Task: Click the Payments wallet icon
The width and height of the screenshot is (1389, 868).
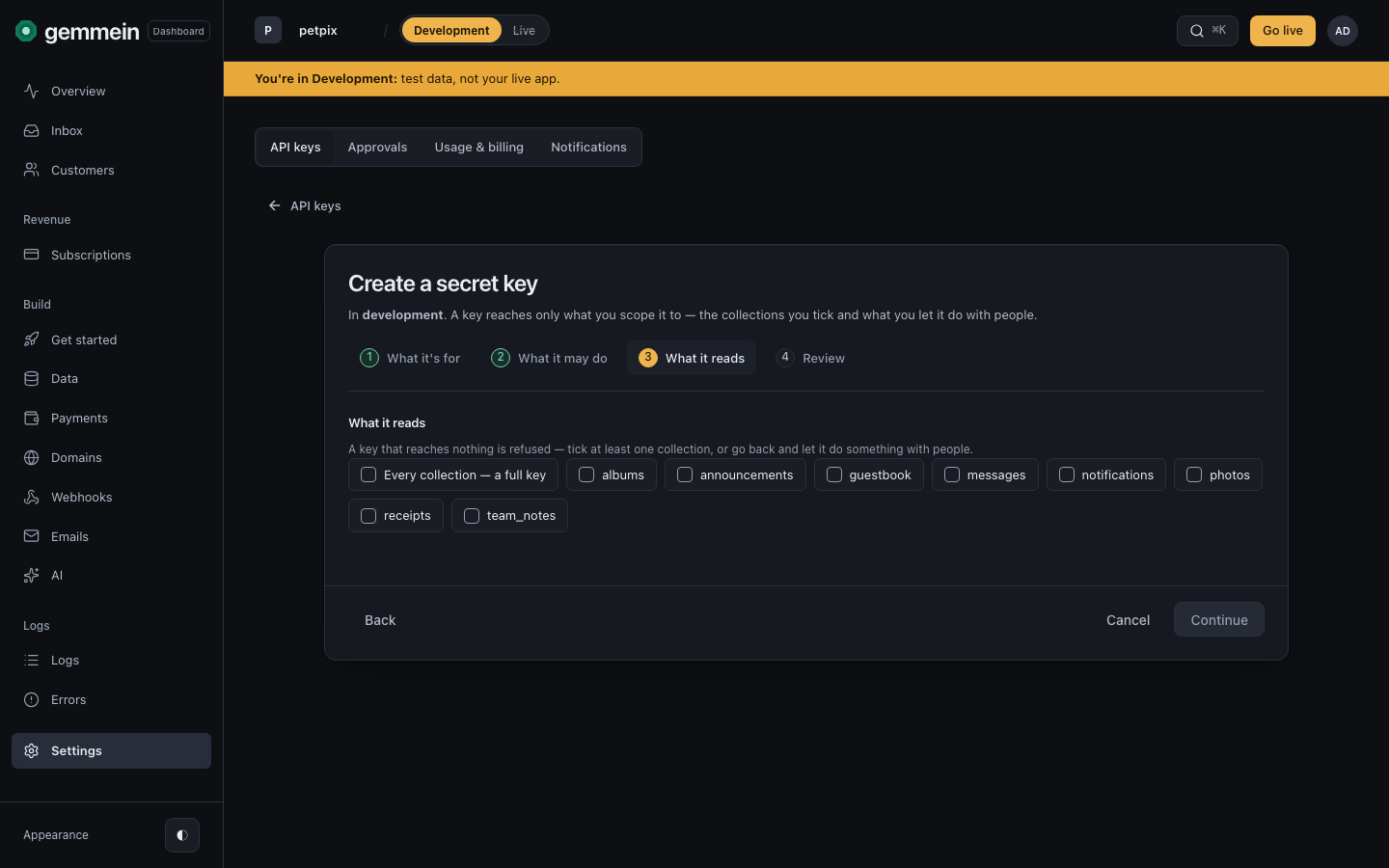Action: (32, 418)
